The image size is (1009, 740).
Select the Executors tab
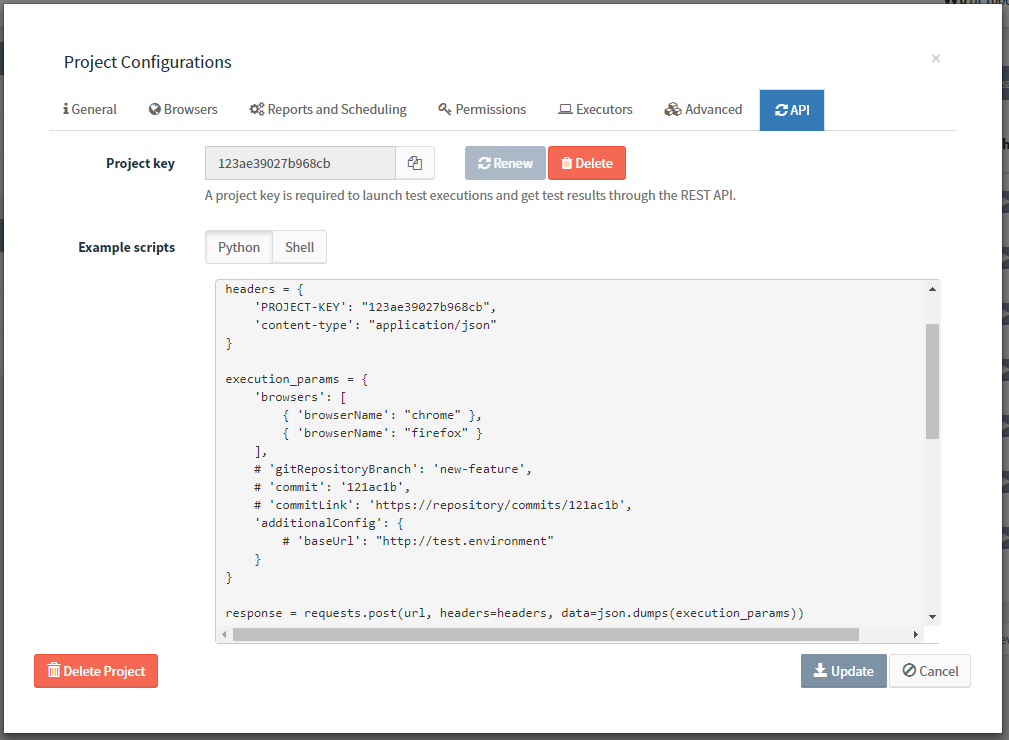(x=595, y=109)
